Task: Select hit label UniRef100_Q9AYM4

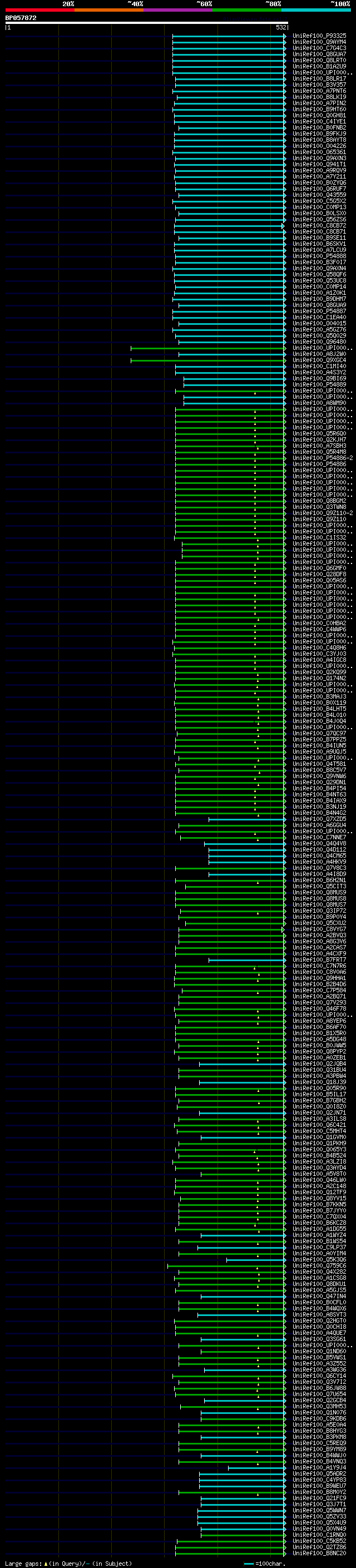Action: pyautogui.click(x=319, y=42)
